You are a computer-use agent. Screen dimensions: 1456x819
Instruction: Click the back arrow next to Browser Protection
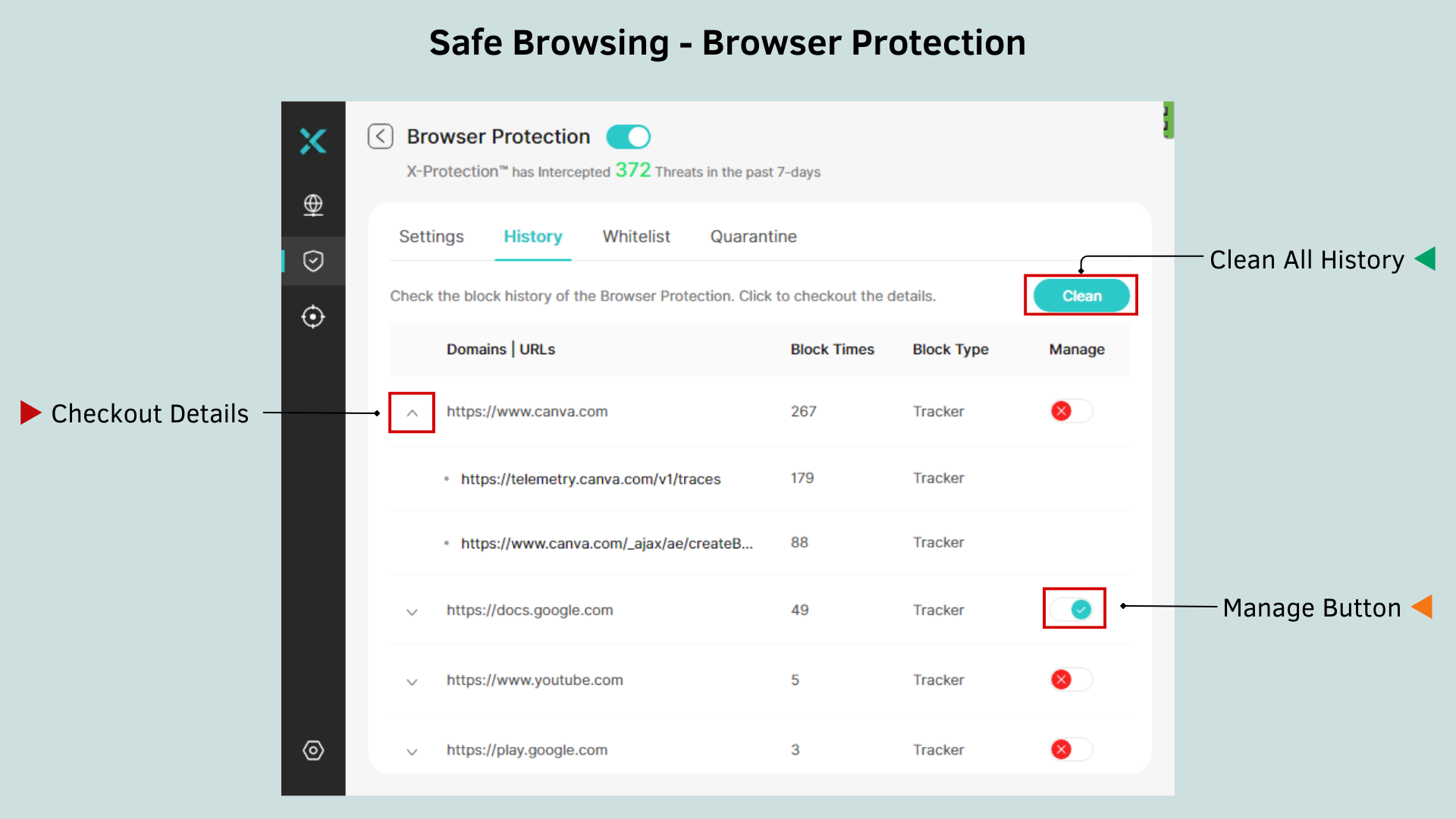tap(379, 136)
